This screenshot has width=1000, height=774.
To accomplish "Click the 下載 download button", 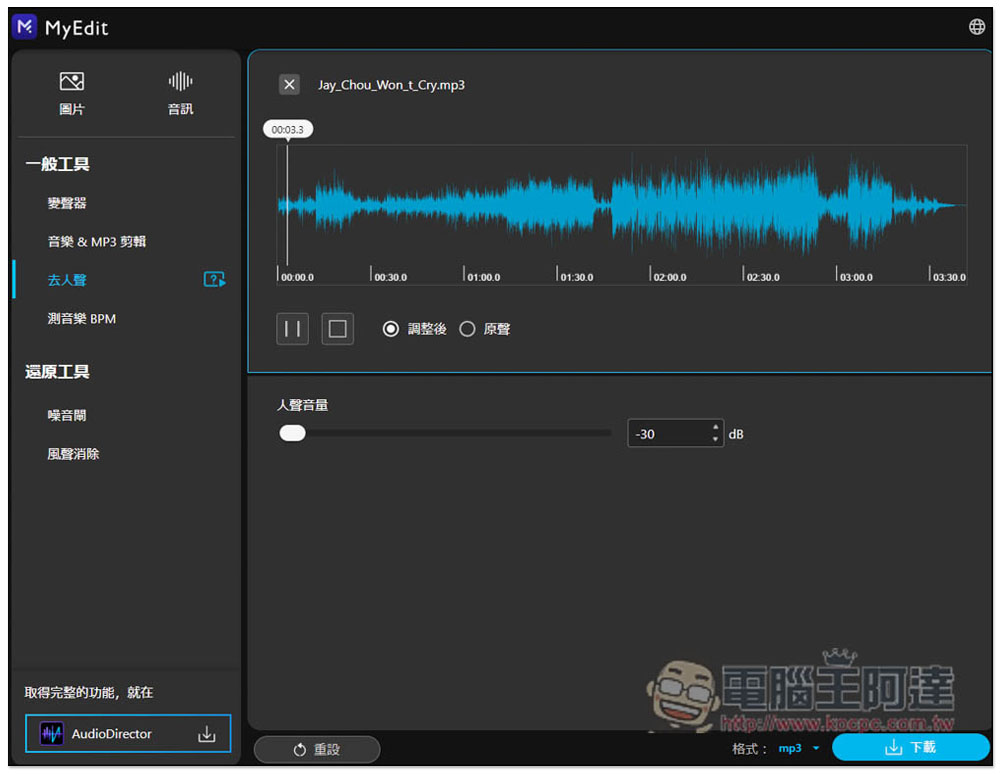I will tap(910, 747).
